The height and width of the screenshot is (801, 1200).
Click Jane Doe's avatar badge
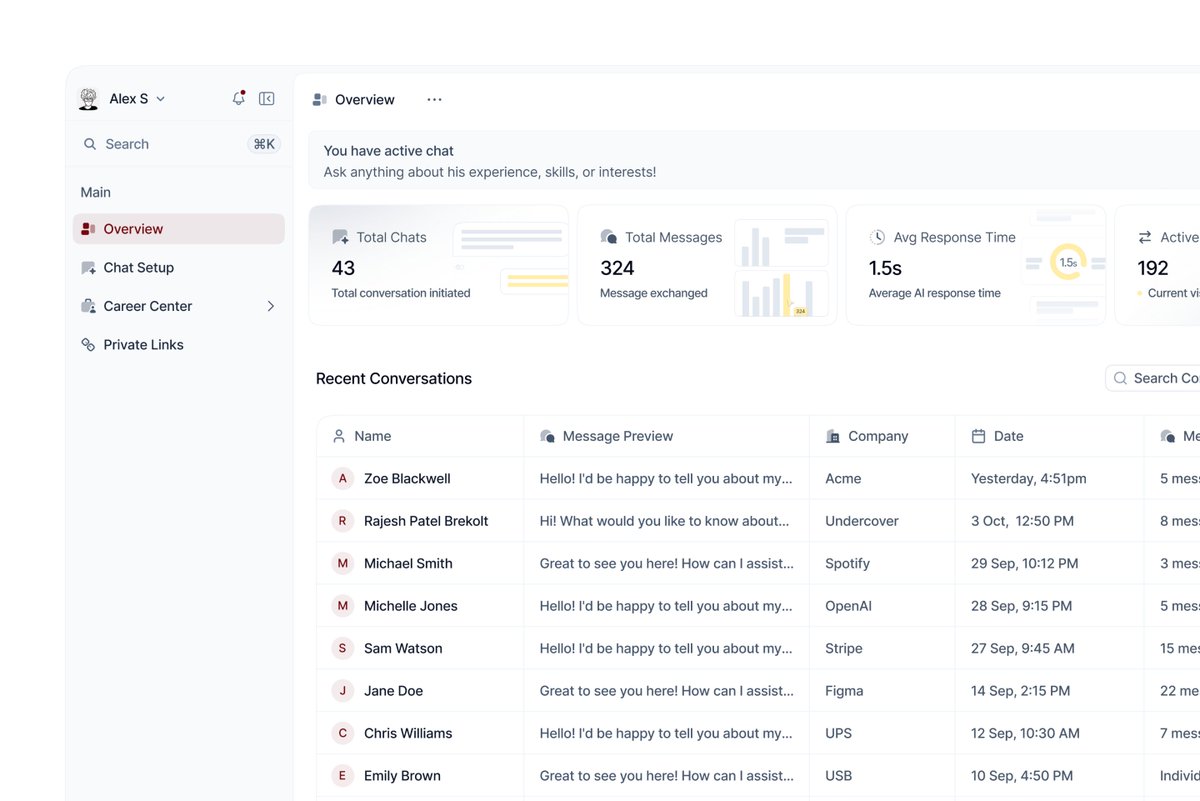tap(343, 691)
